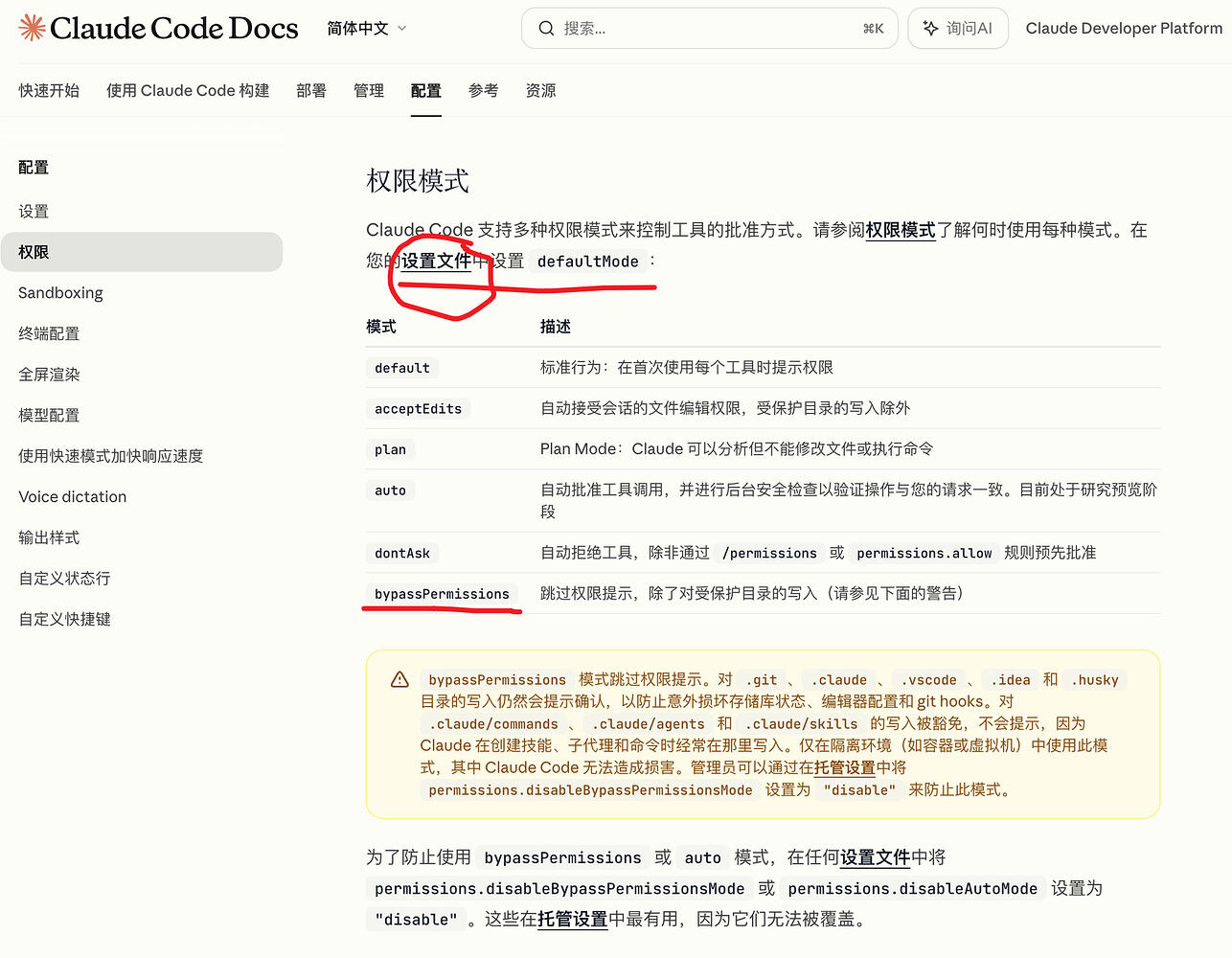Click the .idea code in the warning
This screenshot has width=1232, height=958.
(1011, 680)
